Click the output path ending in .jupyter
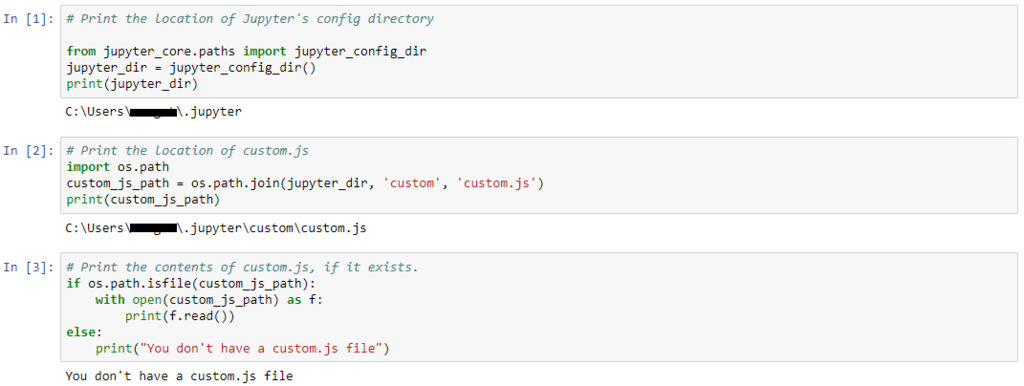This screenshot has height=386, width=1024. click(153, 112)
